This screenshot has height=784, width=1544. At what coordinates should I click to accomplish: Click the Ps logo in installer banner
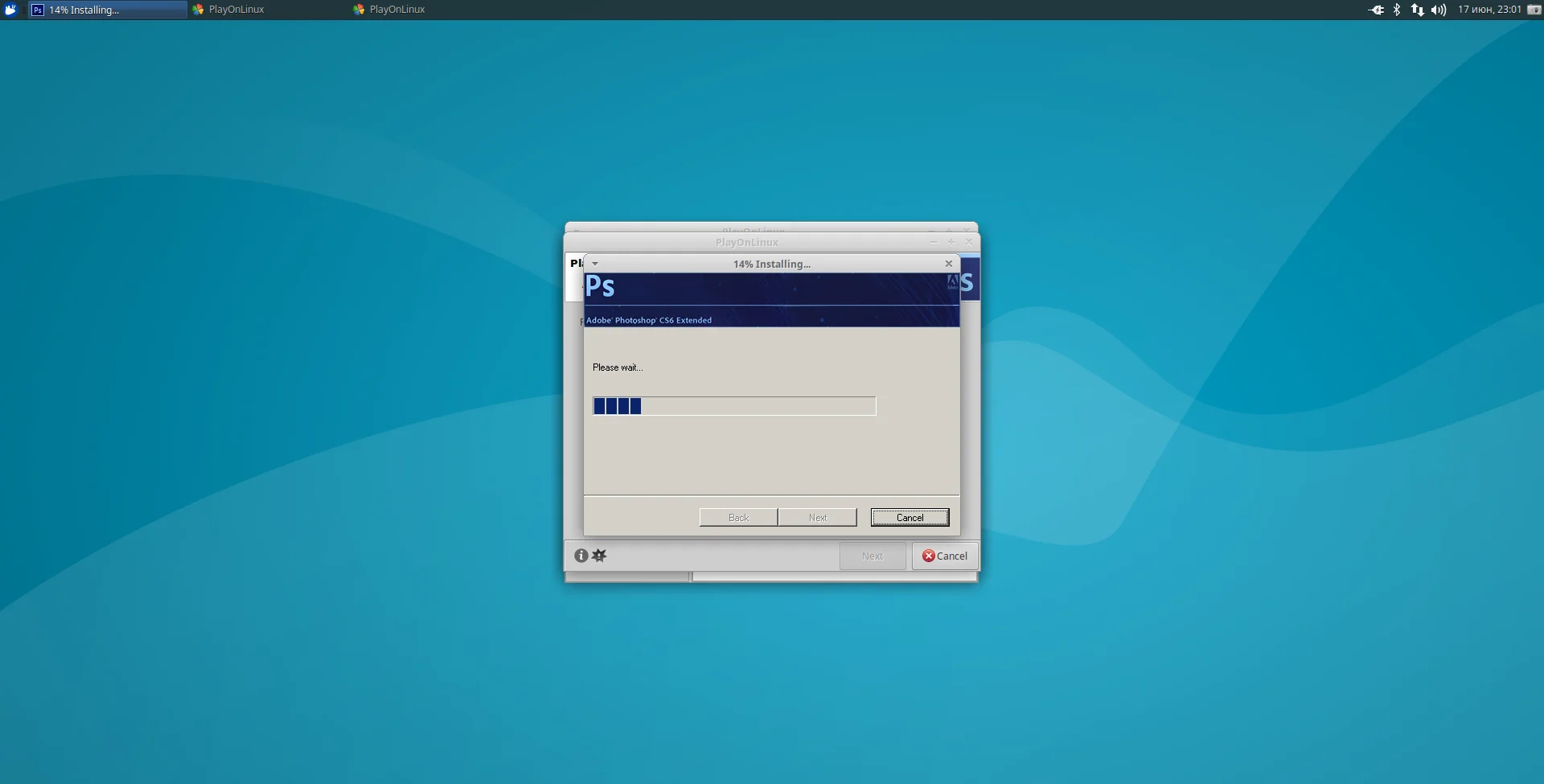pyautogui.click(x=600, y=287)
